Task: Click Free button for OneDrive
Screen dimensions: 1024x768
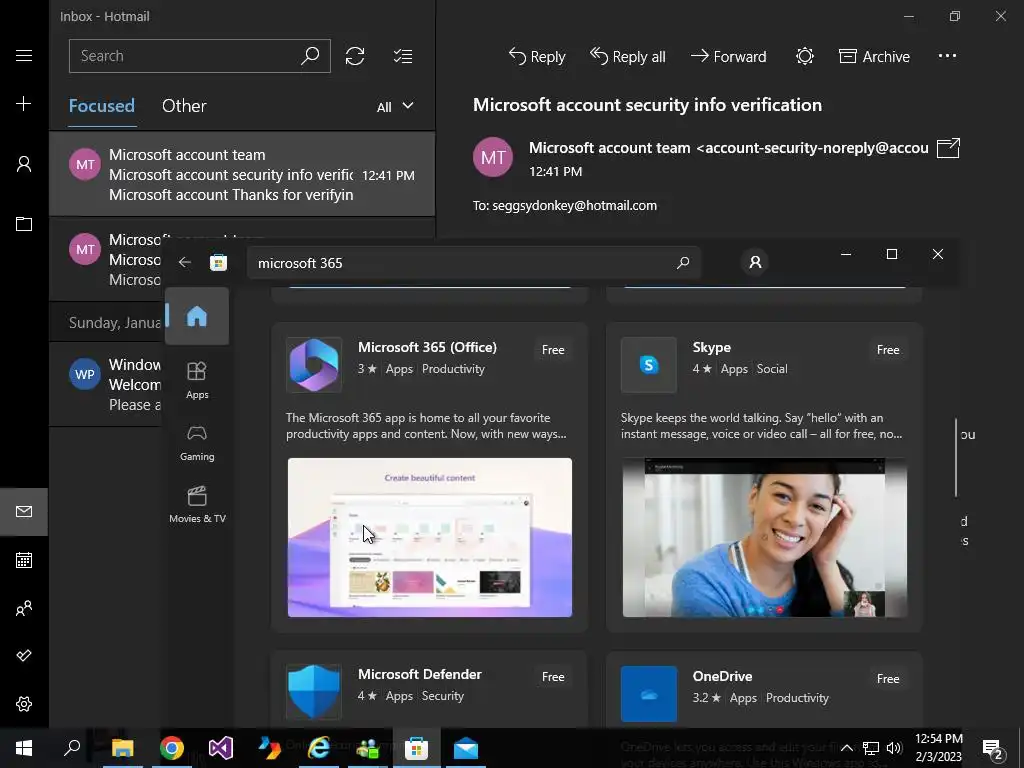Action: tap(888, 679)
